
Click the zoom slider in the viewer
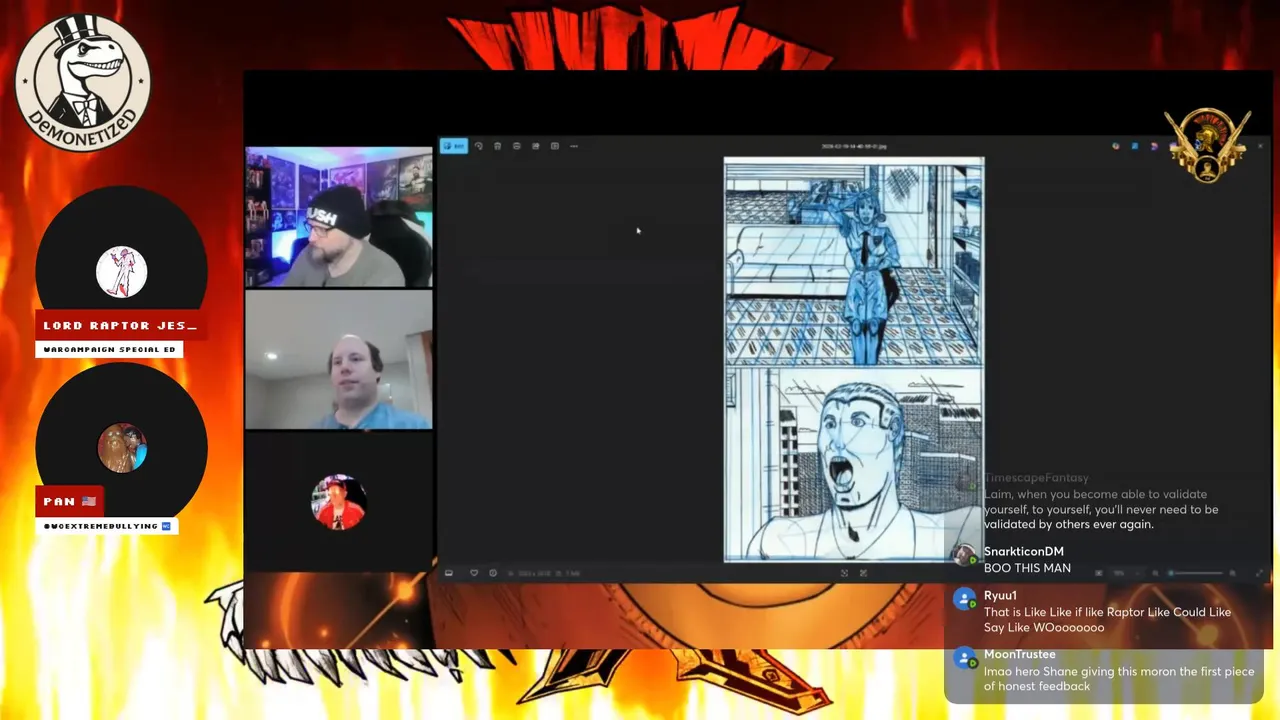tap(1195, 573)
